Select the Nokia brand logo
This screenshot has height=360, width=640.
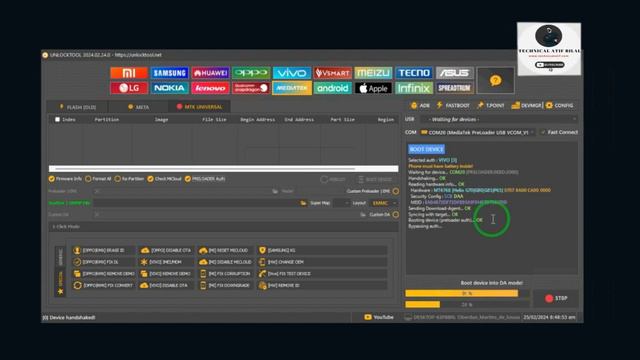pyautogui.click(x=170, y=88)
